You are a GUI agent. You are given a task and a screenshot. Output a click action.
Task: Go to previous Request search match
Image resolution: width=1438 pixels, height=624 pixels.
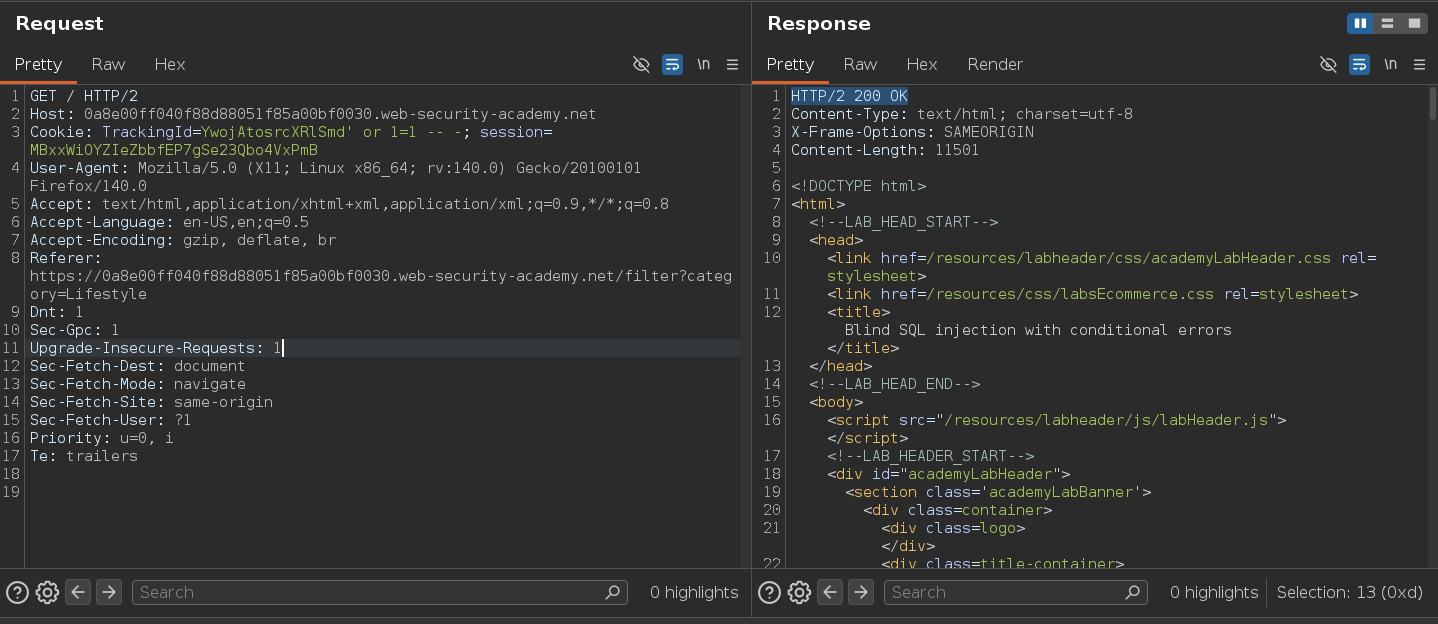click(x=78, y=592)
